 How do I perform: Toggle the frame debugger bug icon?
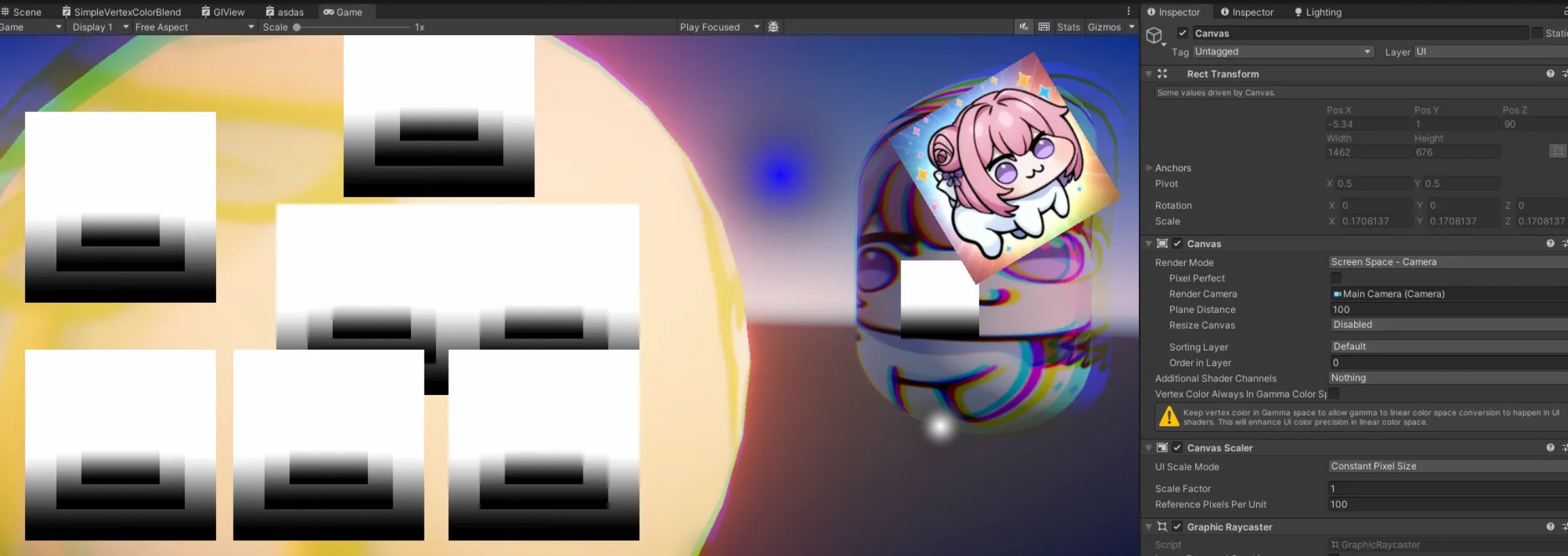tap(773, 27)
